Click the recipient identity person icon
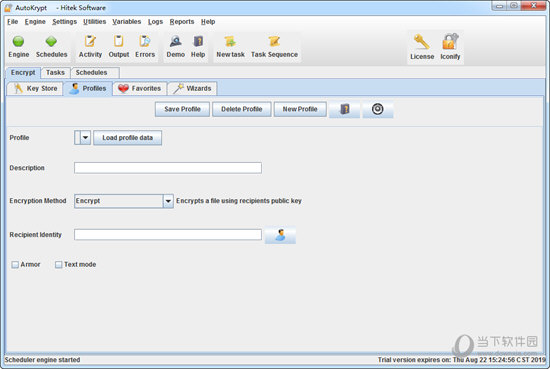 (280, 235)
